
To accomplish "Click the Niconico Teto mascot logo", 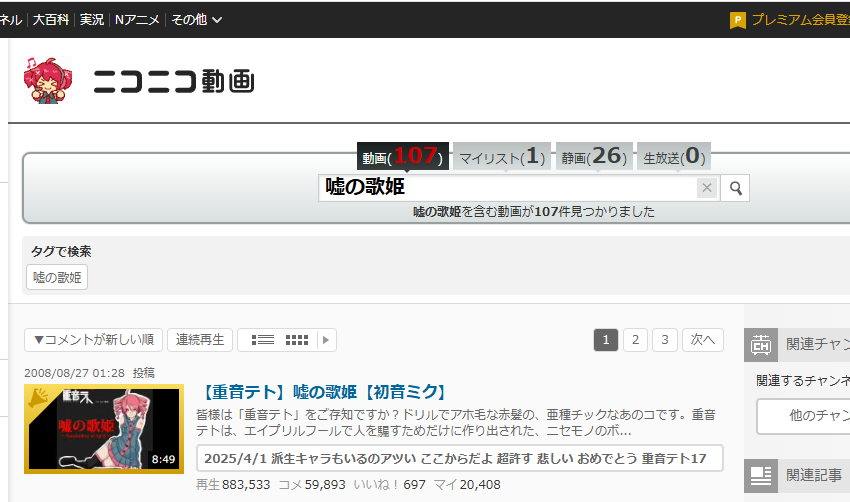I will pos(48,80).
